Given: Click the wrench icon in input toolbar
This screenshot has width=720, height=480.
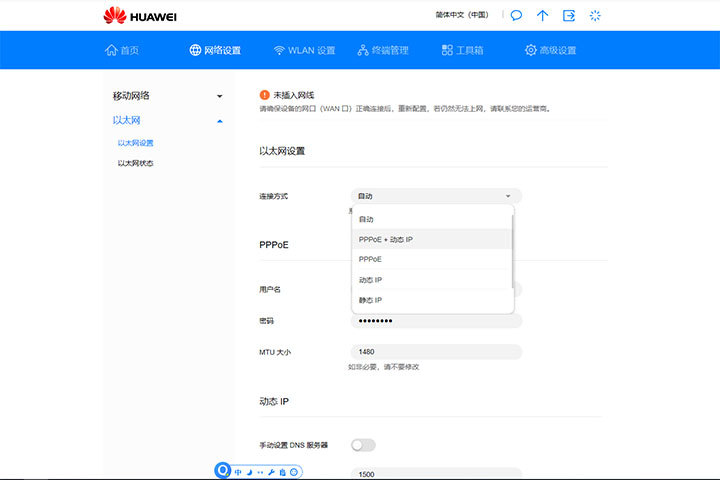Looking at the screenshot, I should coord(271,471).
